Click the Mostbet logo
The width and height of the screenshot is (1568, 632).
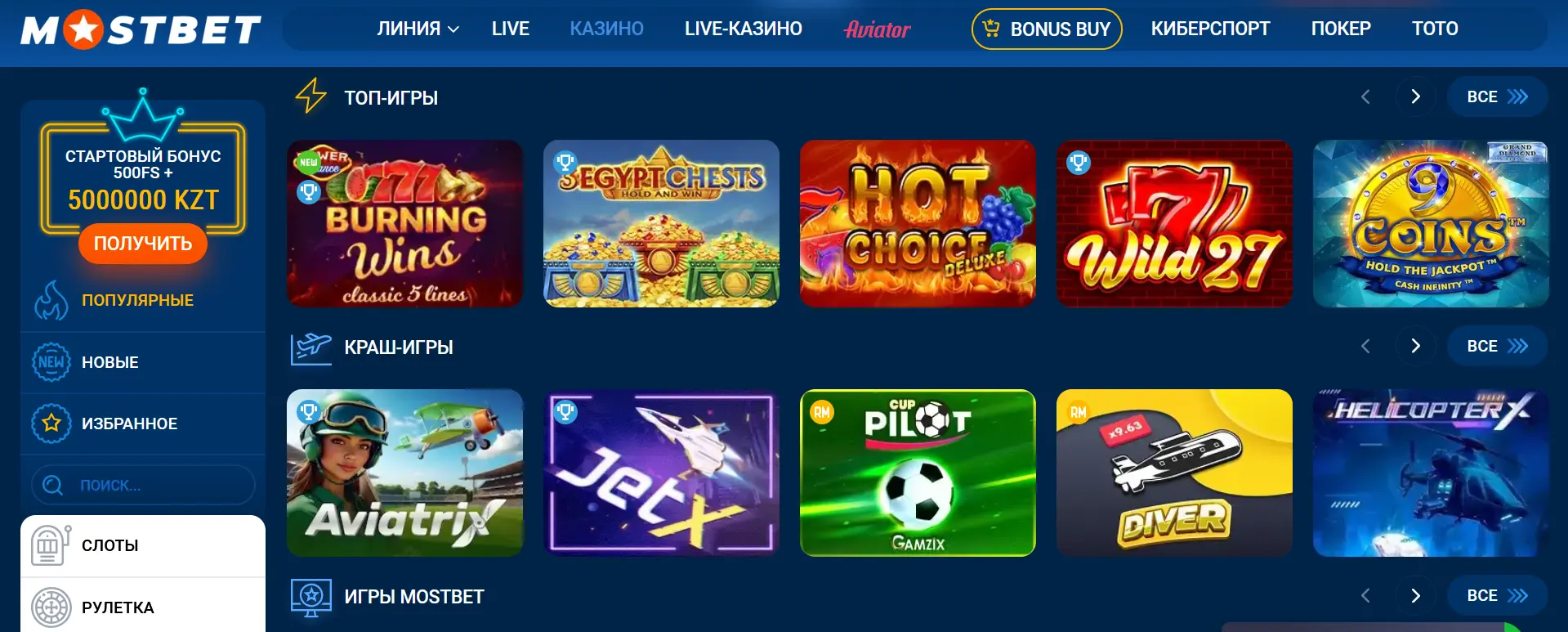[141, 30]
